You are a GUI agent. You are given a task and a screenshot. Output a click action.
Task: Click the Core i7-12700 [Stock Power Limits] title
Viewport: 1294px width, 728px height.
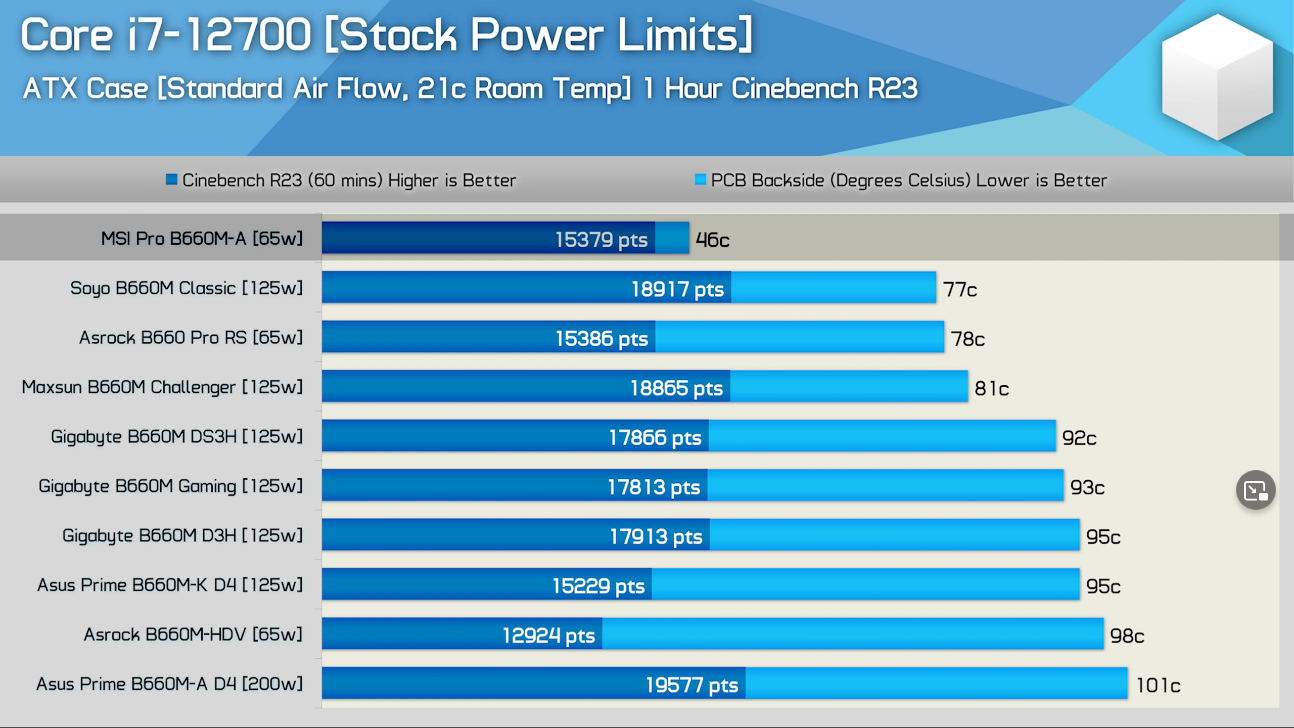pos(386,35)
